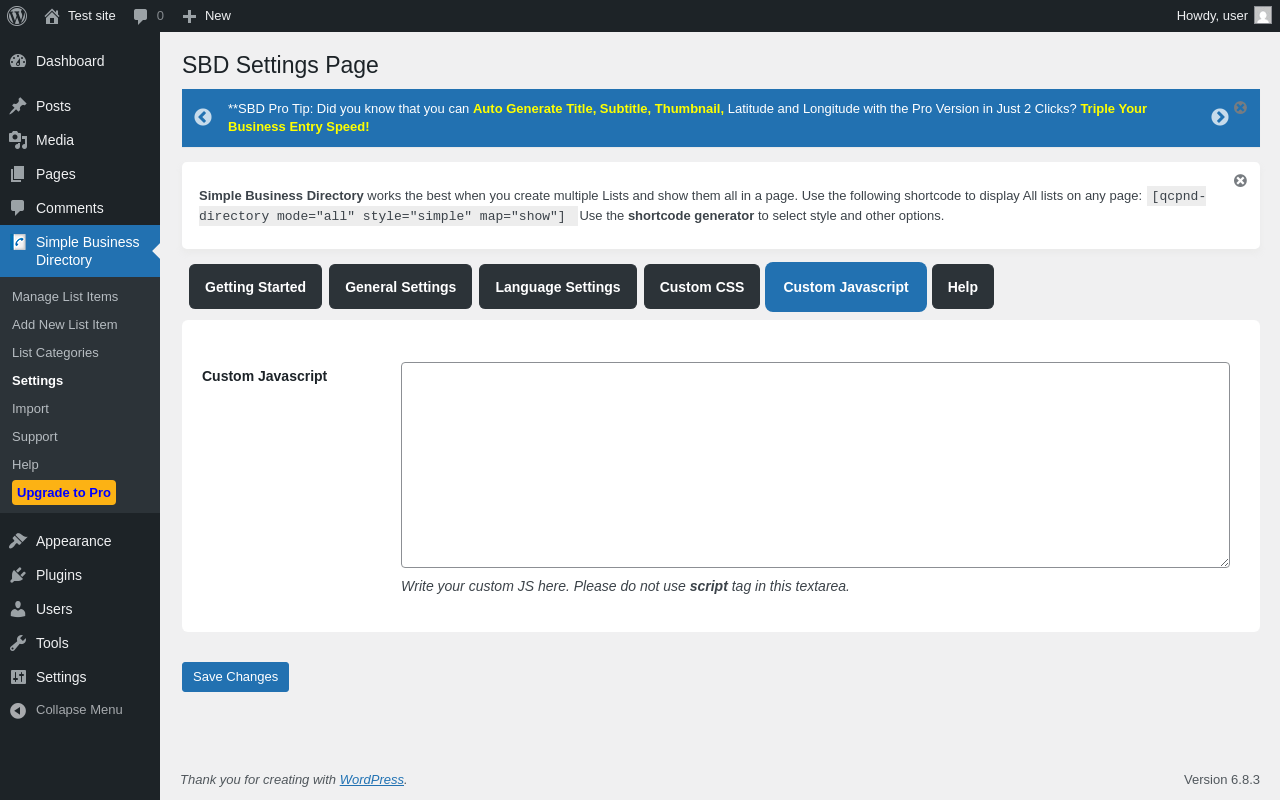
Task: Click the Dashboard gauge icon
Action: pos(18,61)
